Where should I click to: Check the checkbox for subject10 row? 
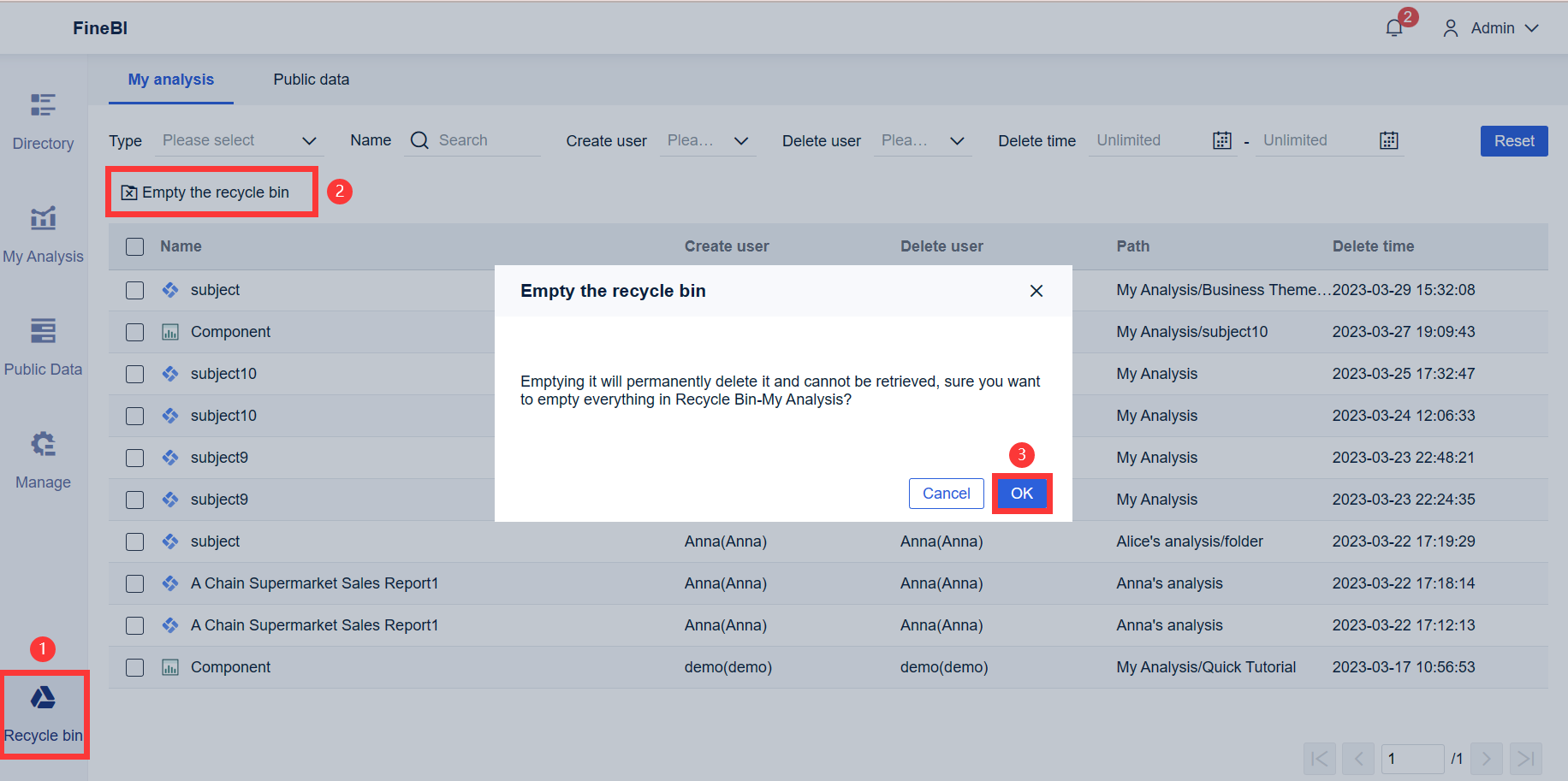[134, 374]
